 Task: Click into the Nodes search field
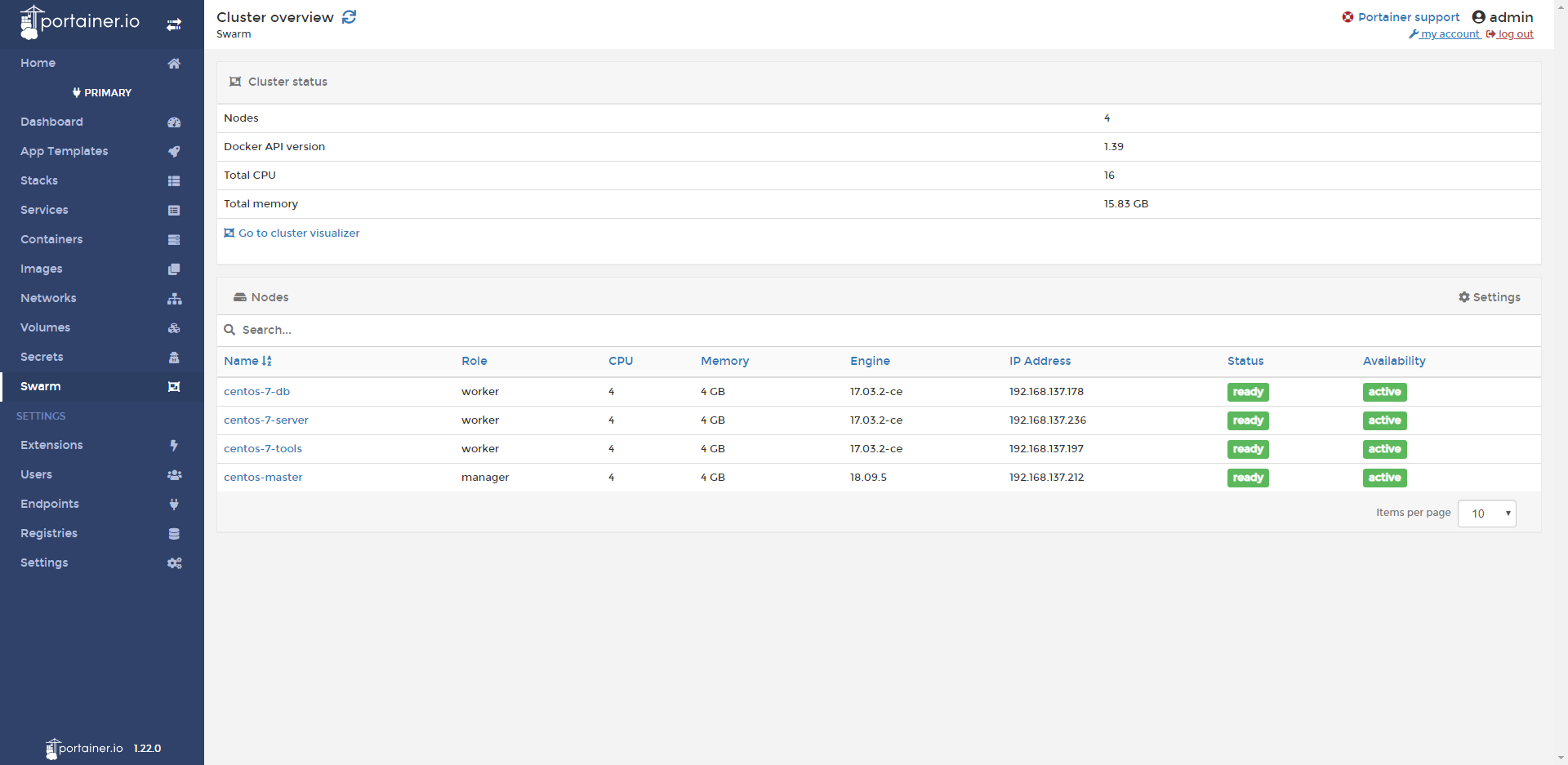879,330
